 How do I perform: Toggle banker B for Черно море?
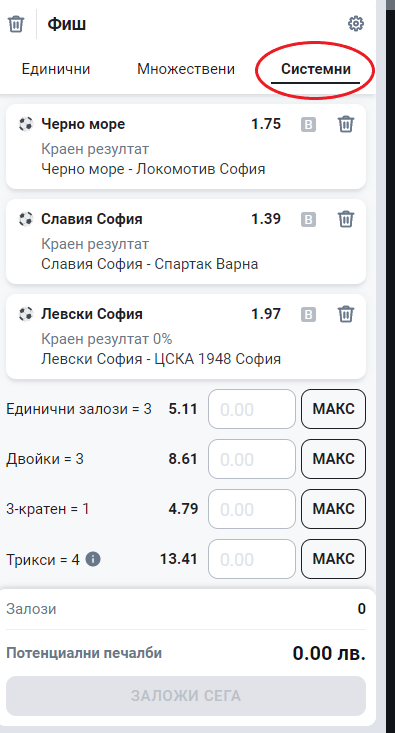308,125
